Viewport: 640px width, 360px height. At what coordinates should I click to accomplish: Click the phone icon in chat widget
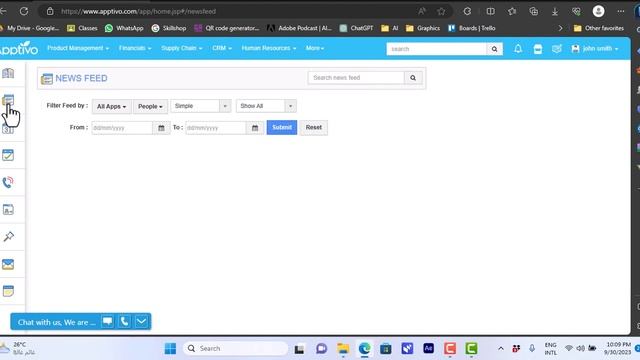click(x=124, y=322)
